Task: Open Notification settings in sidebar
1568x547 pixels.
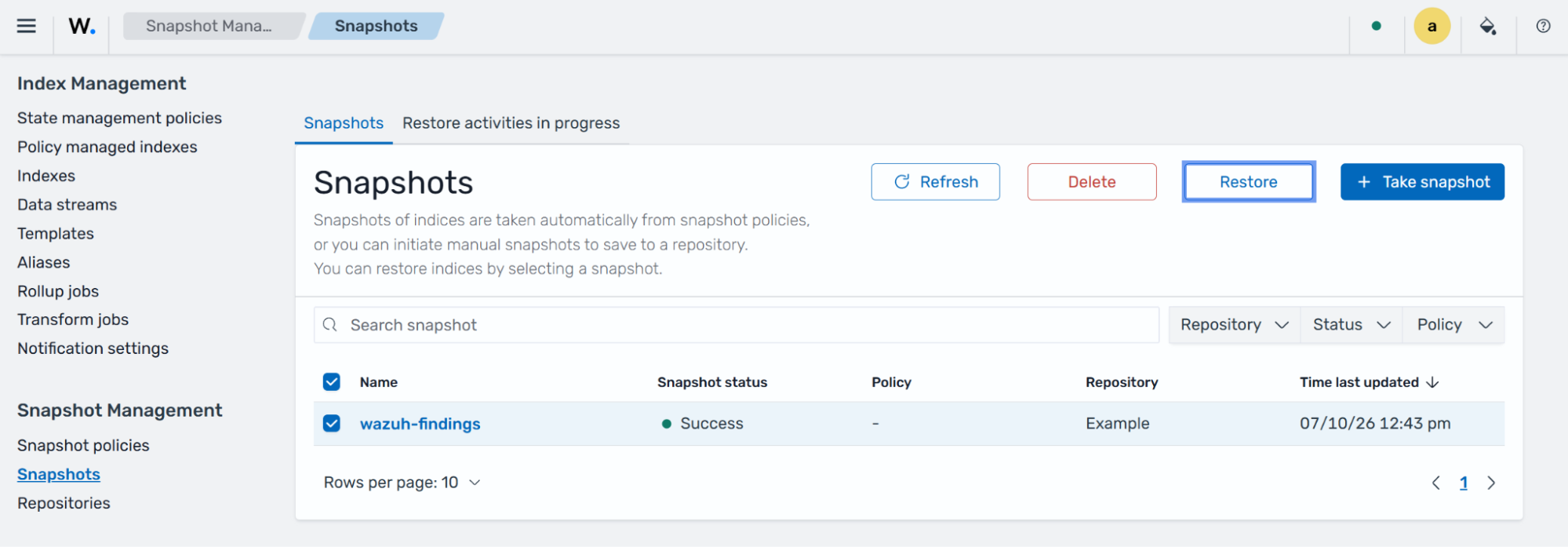Action: pos(93,348)
